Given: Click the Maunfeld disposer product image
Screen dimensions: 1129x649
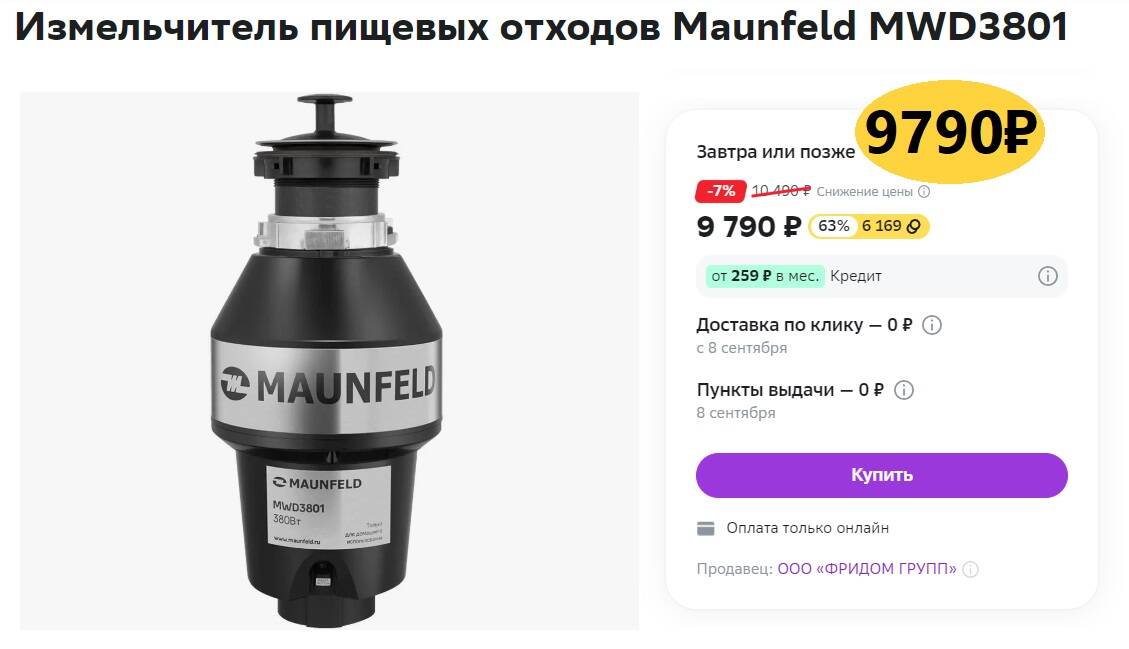Looking at the screenshot, I should coord(329,361).
